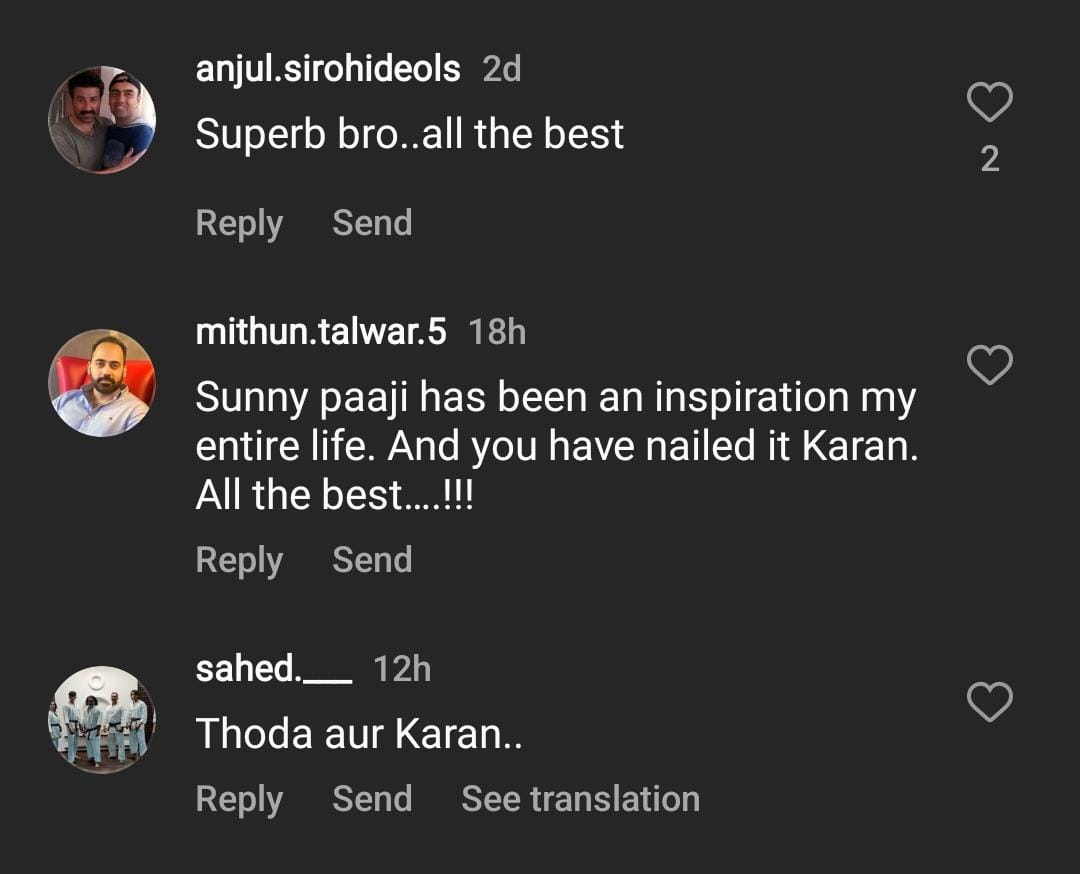1080x874 pixels.
Task: Open anjul.sirohideols profile picture
Action: 102,120
